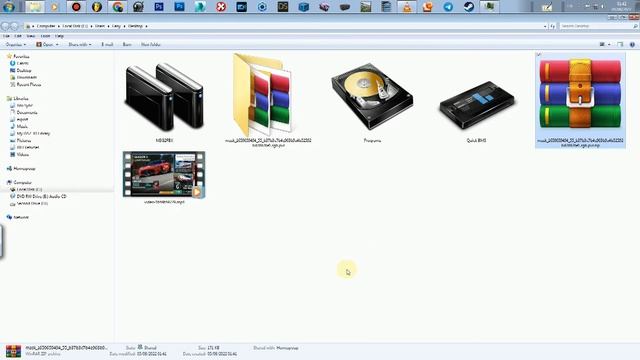This screenshot has height=360, width=640.
Task: Open DVD RW Drive (E:) Audio CD
Action: pyautogui.click(x=41, y=196)
